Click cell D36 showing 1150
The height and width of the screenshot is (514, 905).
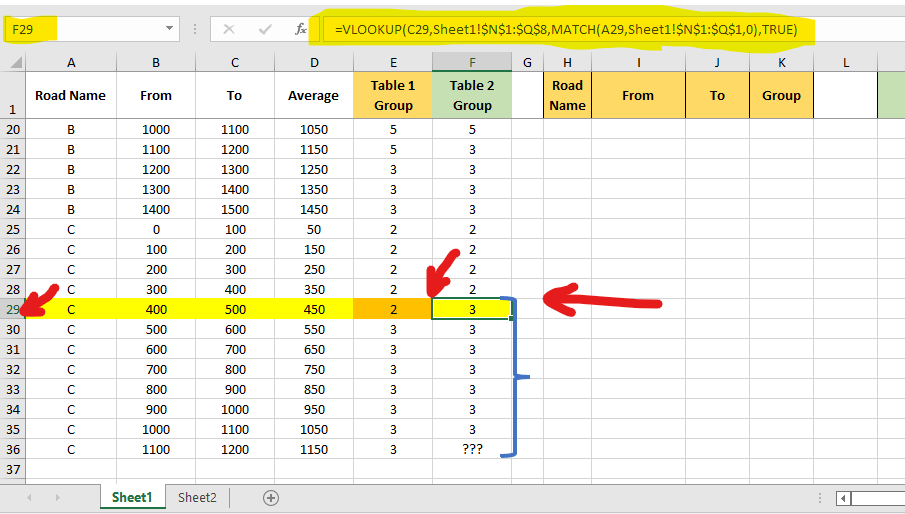(x=314, y=449)
